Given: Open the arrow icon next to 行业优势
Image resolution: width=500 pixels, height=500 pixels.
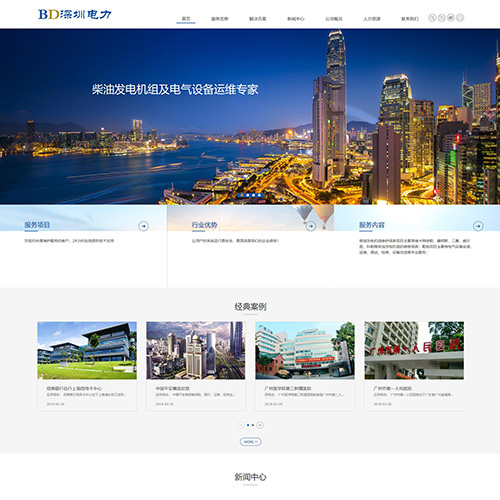Looking at the screenshot, I should click(x=311, y=226).
